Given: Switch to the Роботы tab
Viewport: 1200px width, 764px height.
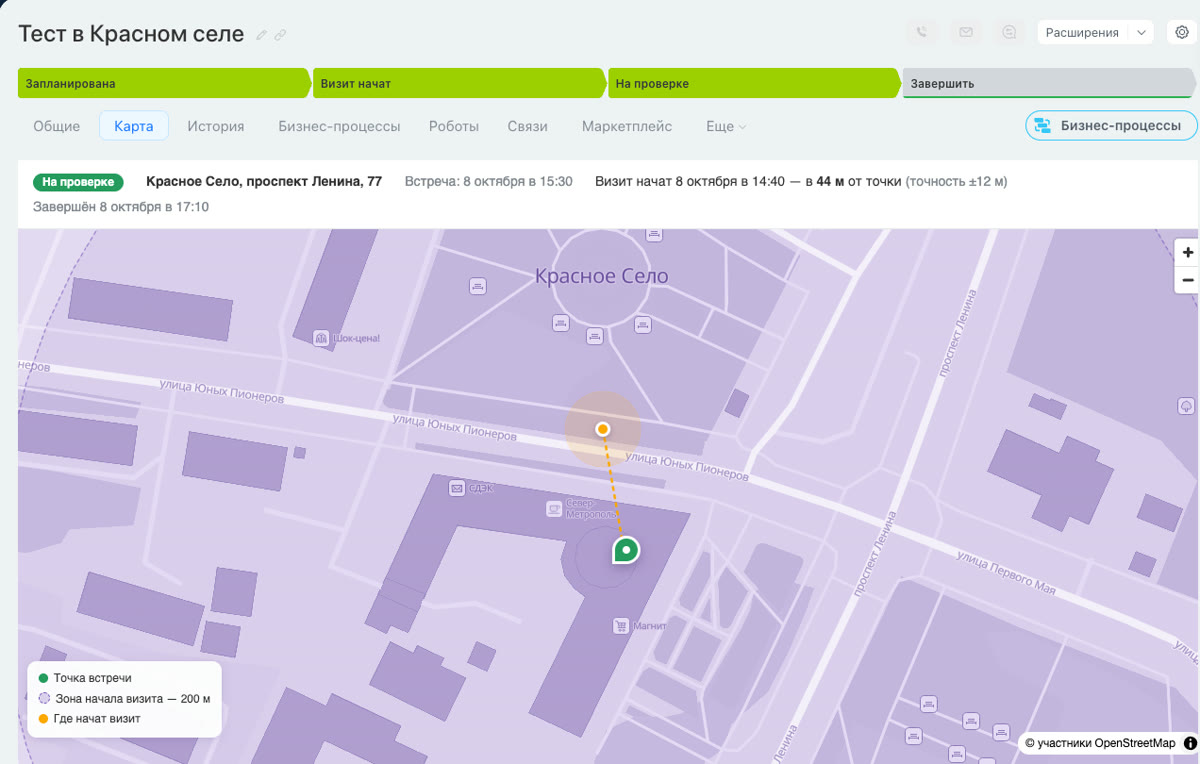Looking at the screenshot, I should coord(454,126).
